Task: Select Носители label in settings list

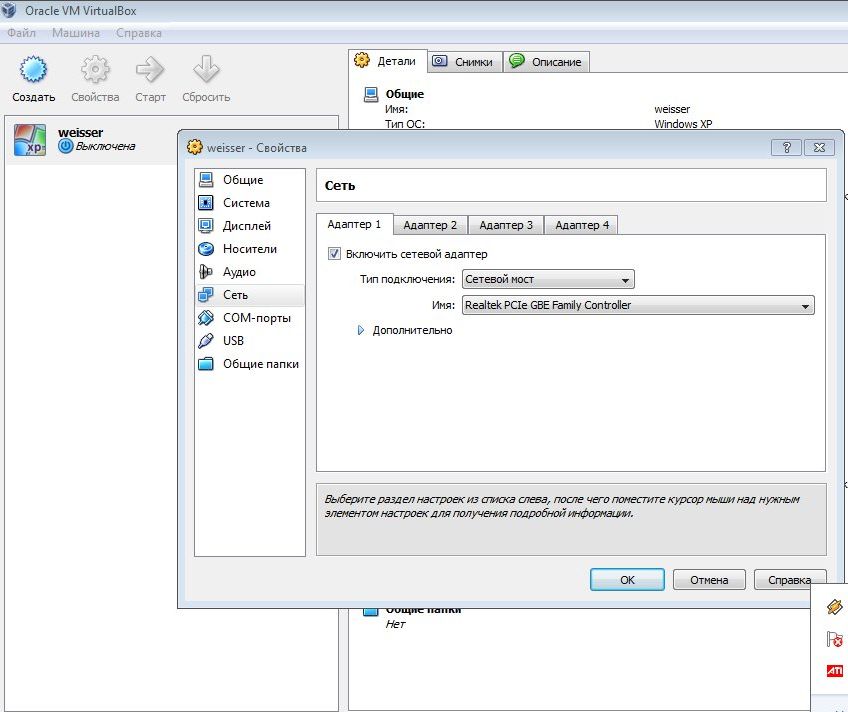Action: [250, 249]
